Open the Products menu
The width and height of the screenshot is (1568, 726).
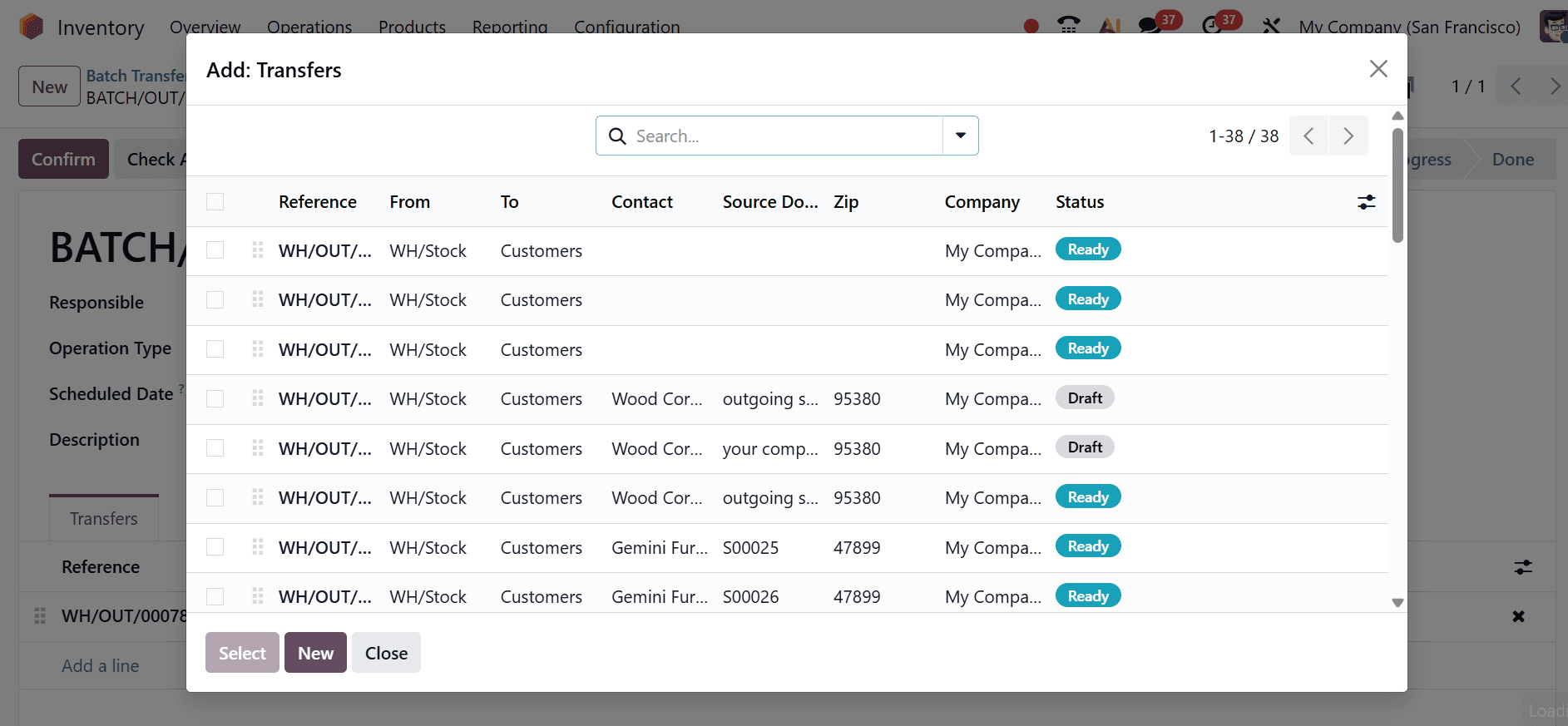(413, 27)
